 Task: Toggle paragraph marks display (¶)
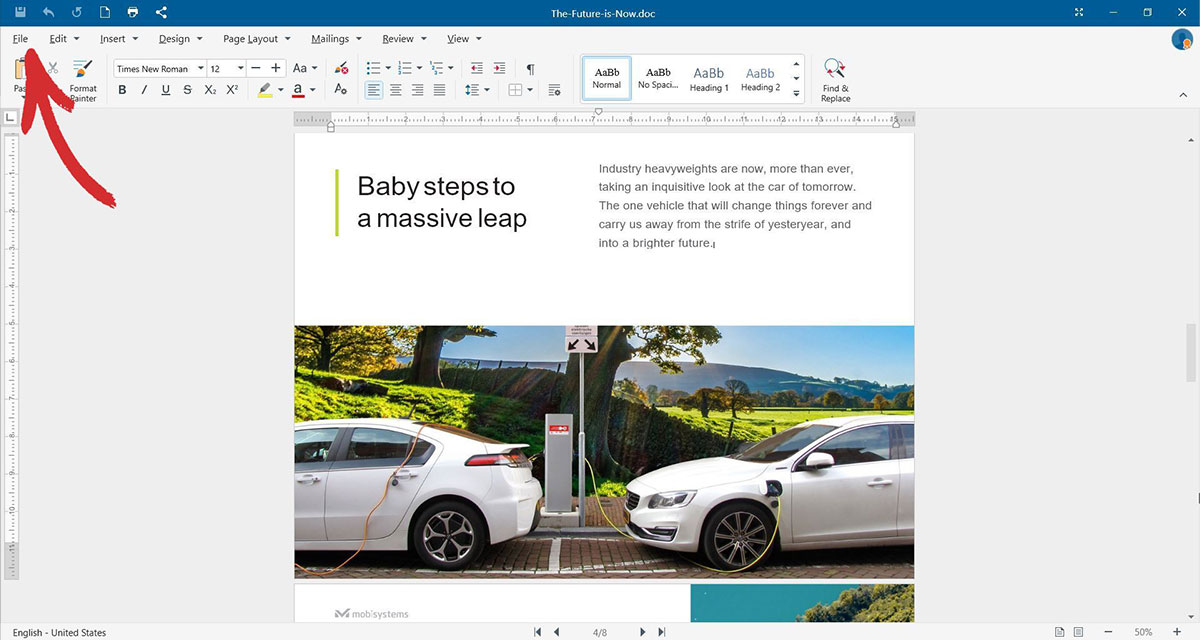(x=530, y=68)
